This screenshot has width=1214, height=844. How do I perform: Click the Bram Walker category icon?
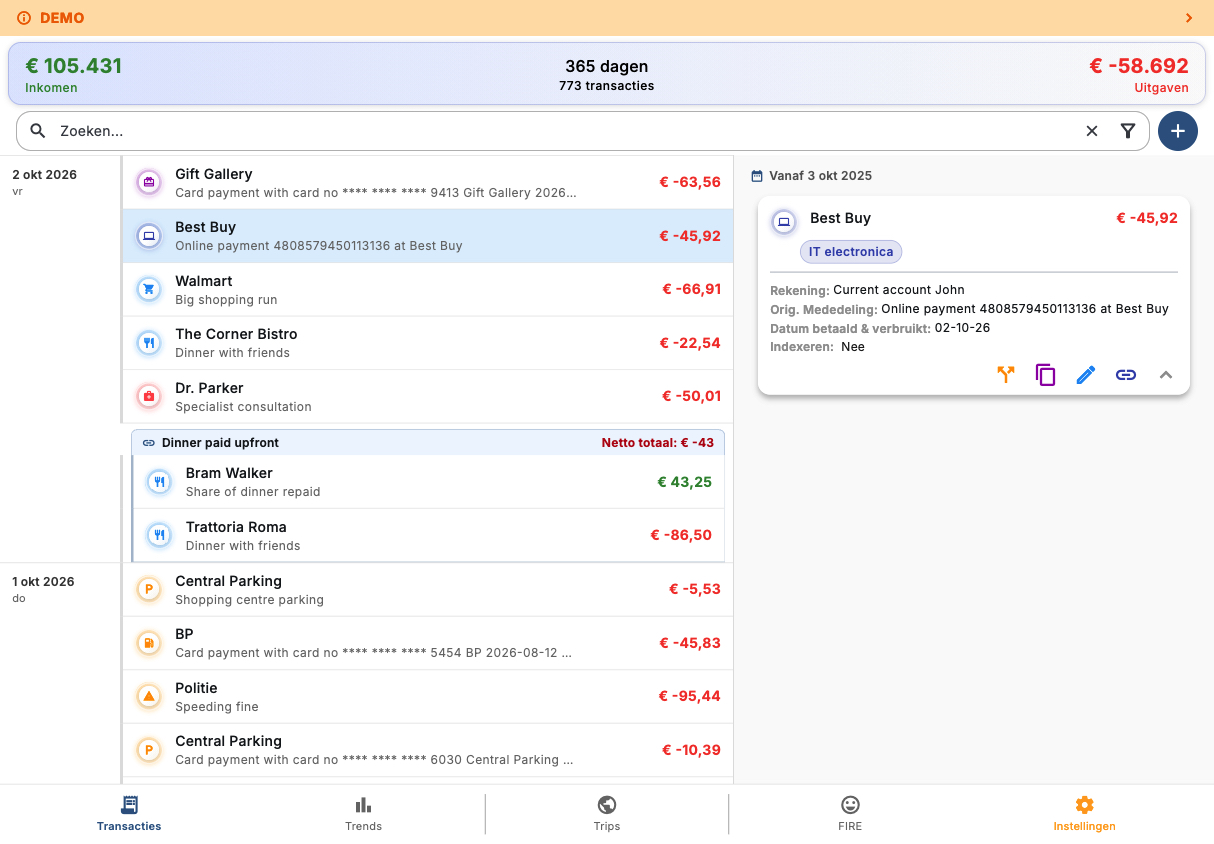pos(160,482)
